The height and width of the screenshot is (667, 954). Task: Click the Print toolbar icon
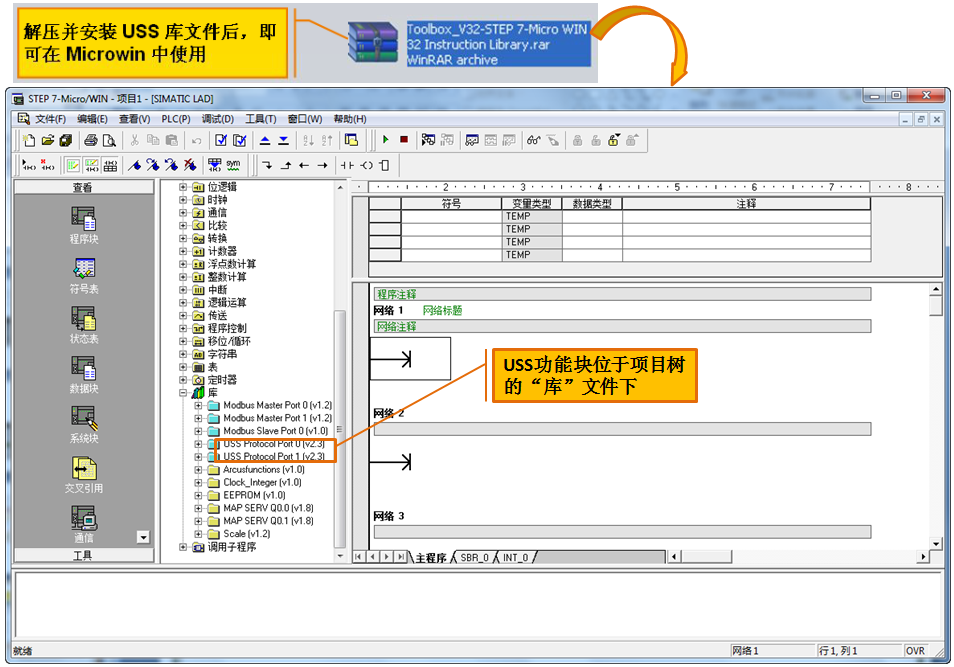click(x=91, y=141)
